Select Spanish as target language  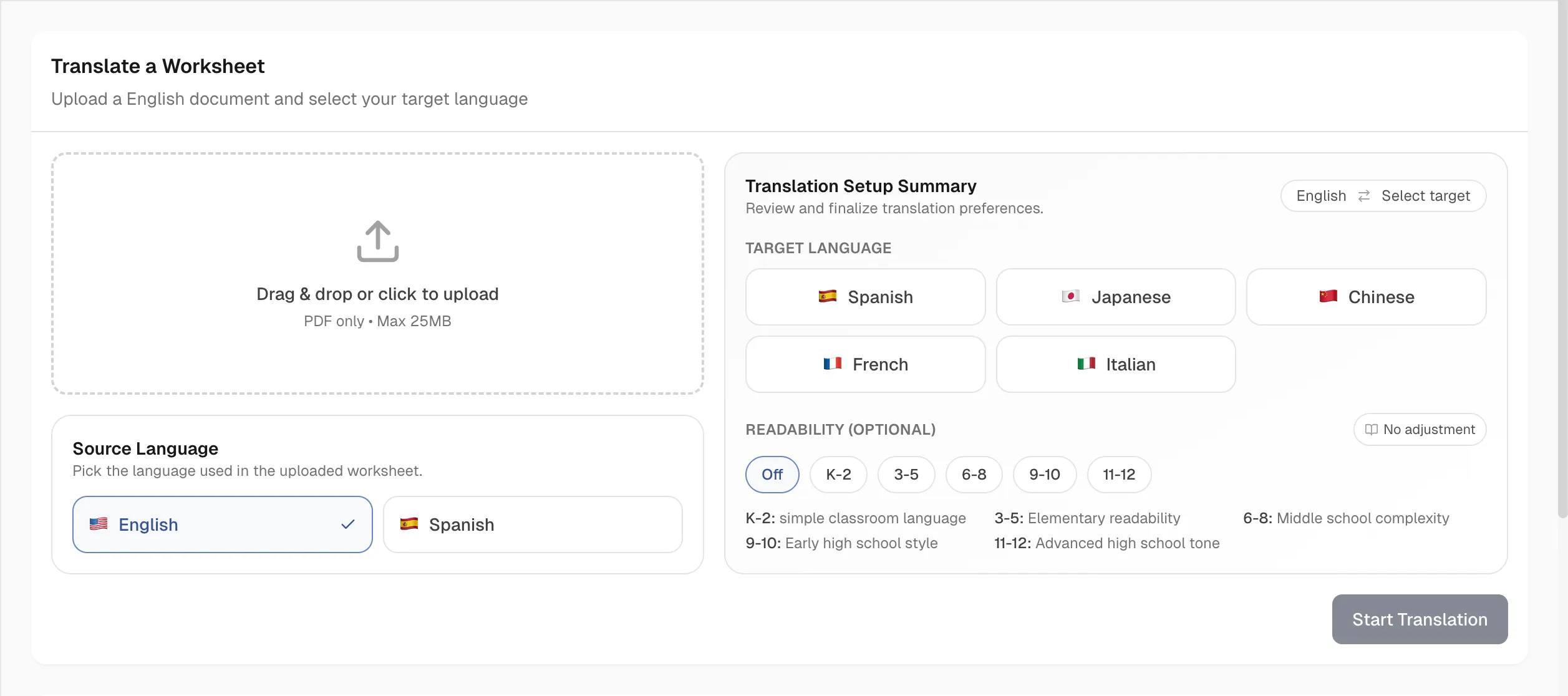point(865,297)
